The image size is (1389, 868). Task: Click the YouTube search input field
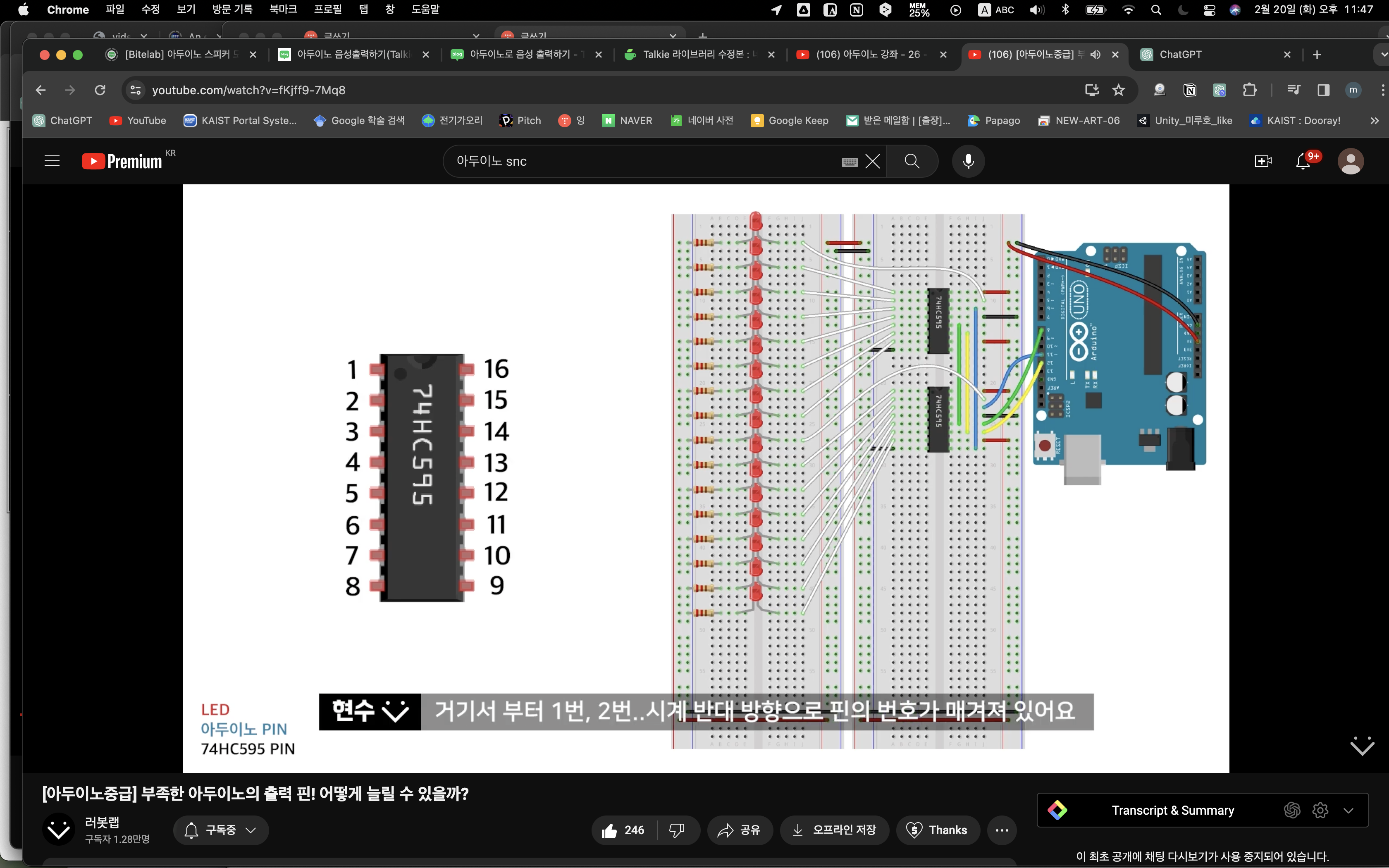point(643,161)
